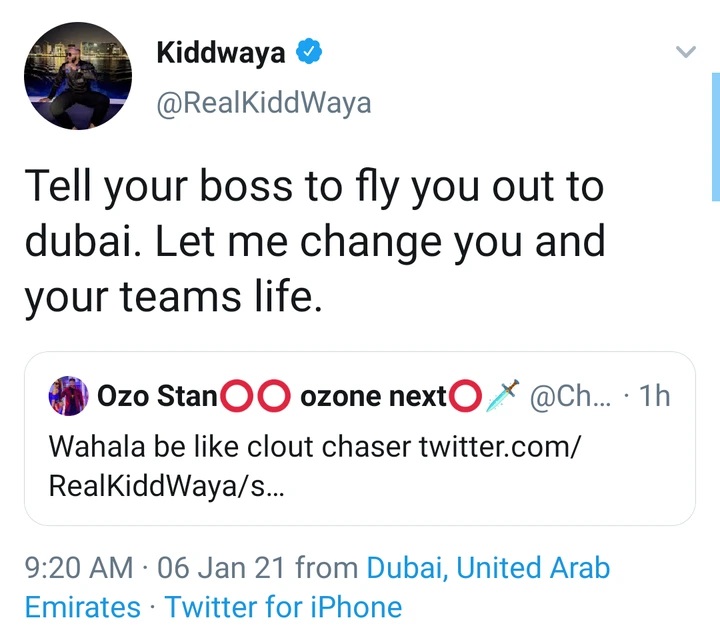Expand the tweet options chevron

click(685, 53)
